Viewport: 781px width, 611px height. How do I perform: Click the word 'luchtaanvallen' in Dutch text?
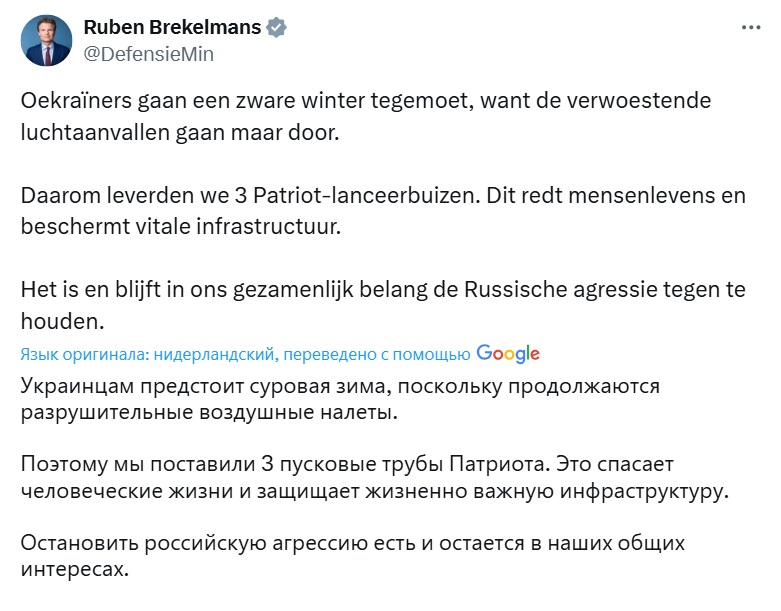[95, 132]
